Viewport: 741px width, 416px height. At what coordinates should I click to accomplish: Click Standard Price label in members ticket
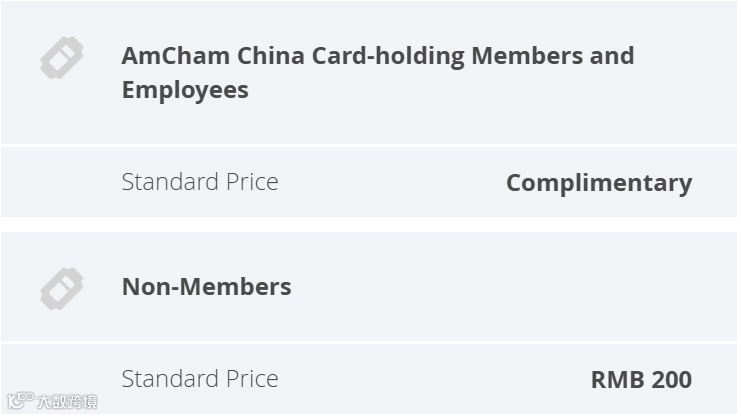coord(200,182)
